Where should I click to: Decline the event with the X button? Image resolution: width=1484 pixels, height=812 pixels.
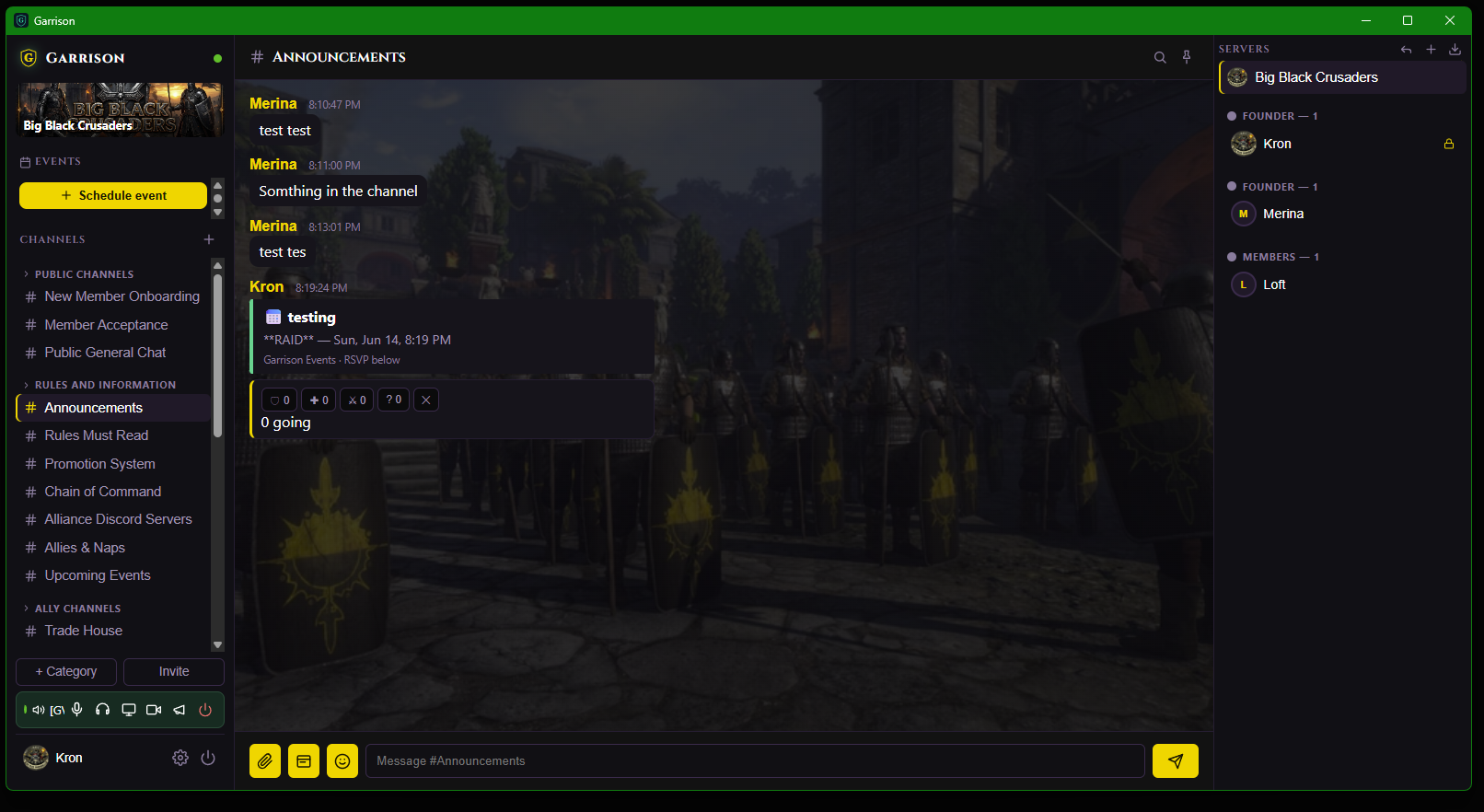[x=426, y=400]
